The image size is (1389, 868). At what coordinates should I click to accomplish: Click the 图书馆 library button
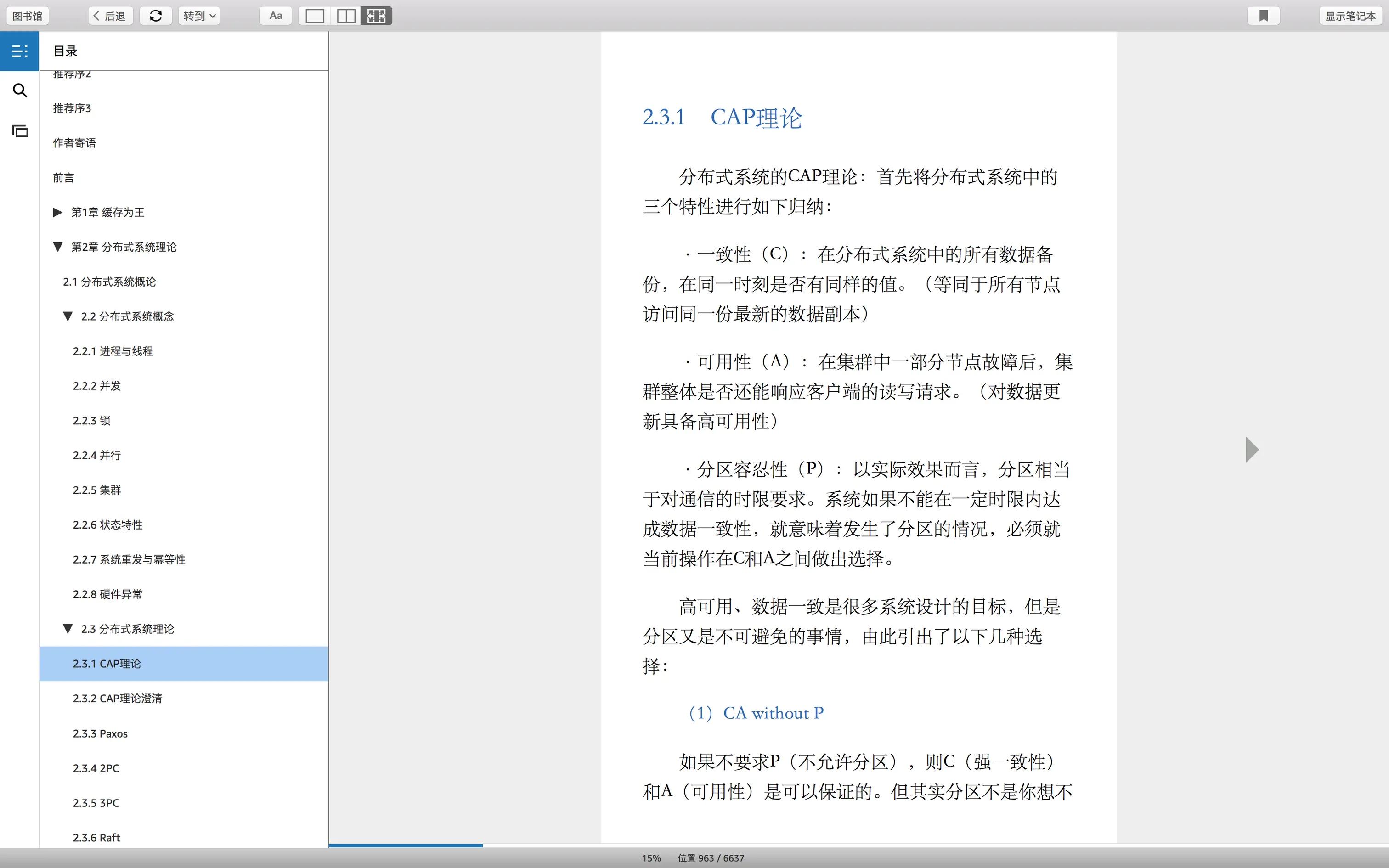[x=28, y=16]
